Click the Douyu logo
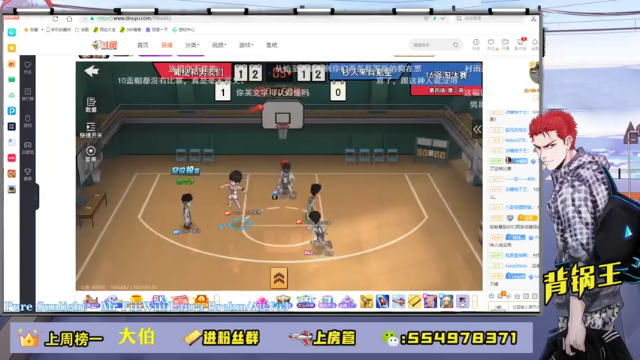 (x=104, y=45)
